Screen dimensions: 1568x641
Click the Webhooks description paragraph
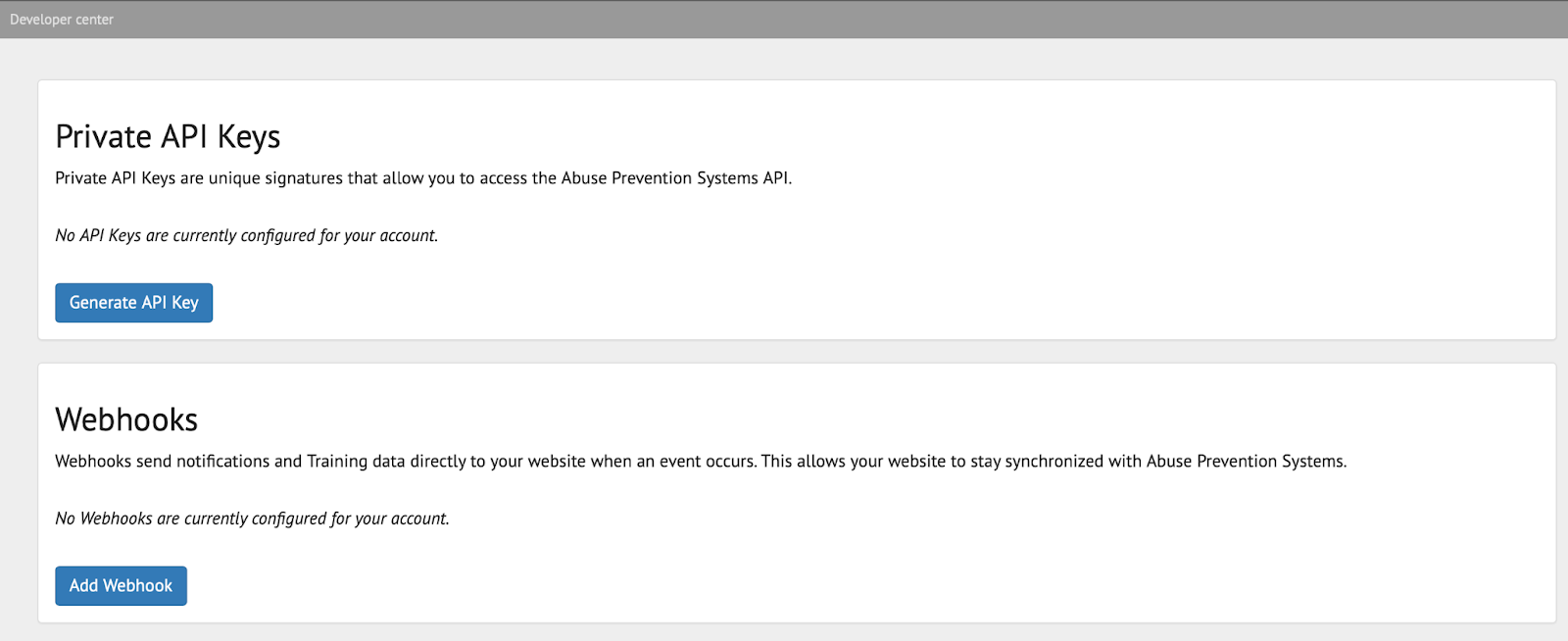point(701,462)
